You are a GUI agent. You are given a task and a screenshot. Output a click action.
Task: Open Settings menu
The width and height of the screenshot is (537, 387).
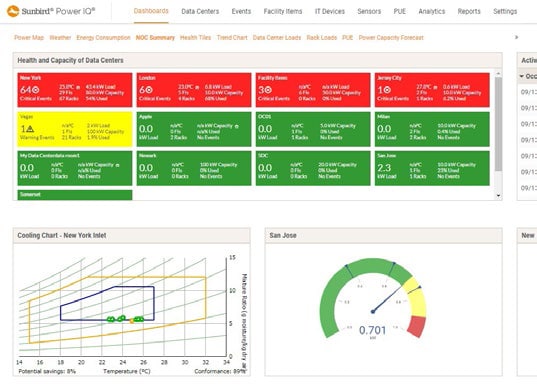point(505,11)
